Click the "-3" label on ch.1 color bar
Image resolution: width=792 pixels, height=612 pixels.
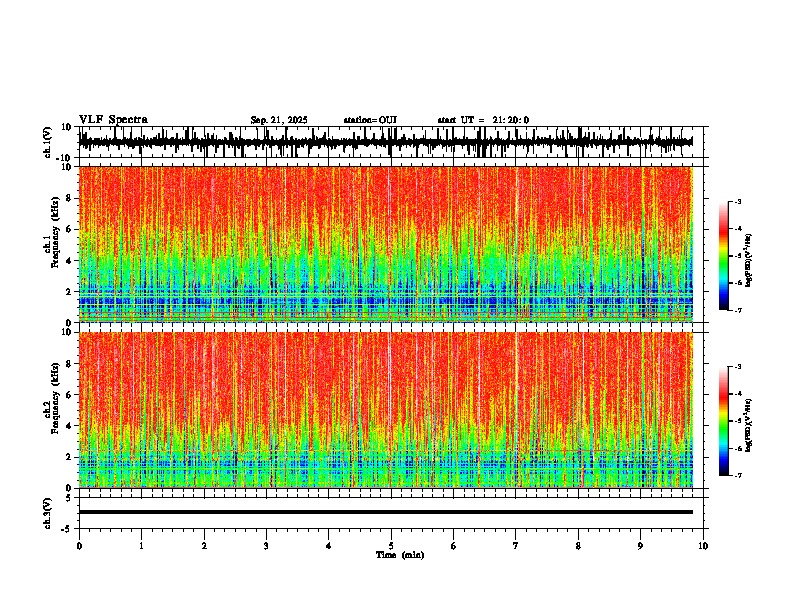[x=737, y=202]
